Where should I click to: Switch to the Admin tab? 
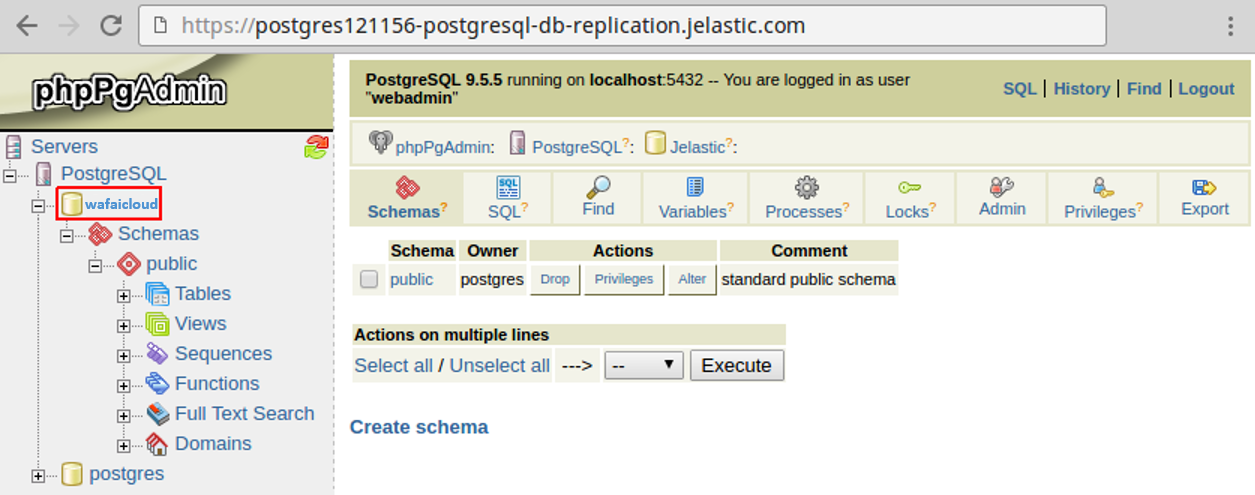click(x=1002, y=198)
